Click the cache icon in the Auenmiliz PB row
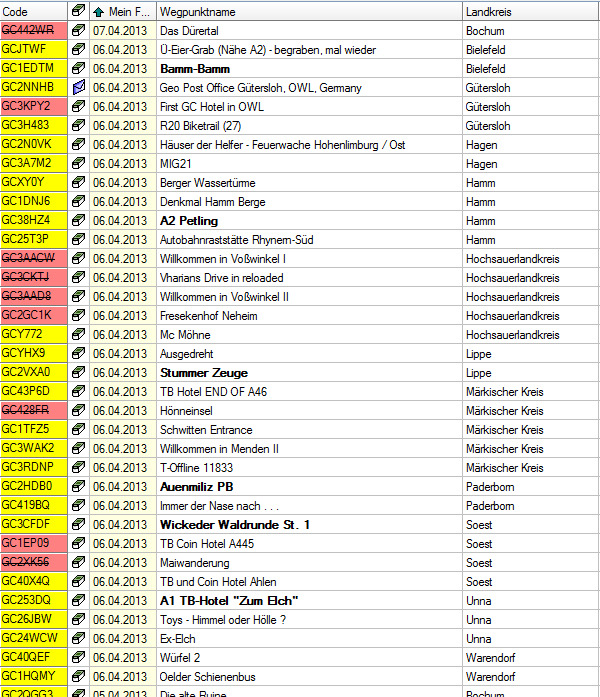 (x=79, y=486)
